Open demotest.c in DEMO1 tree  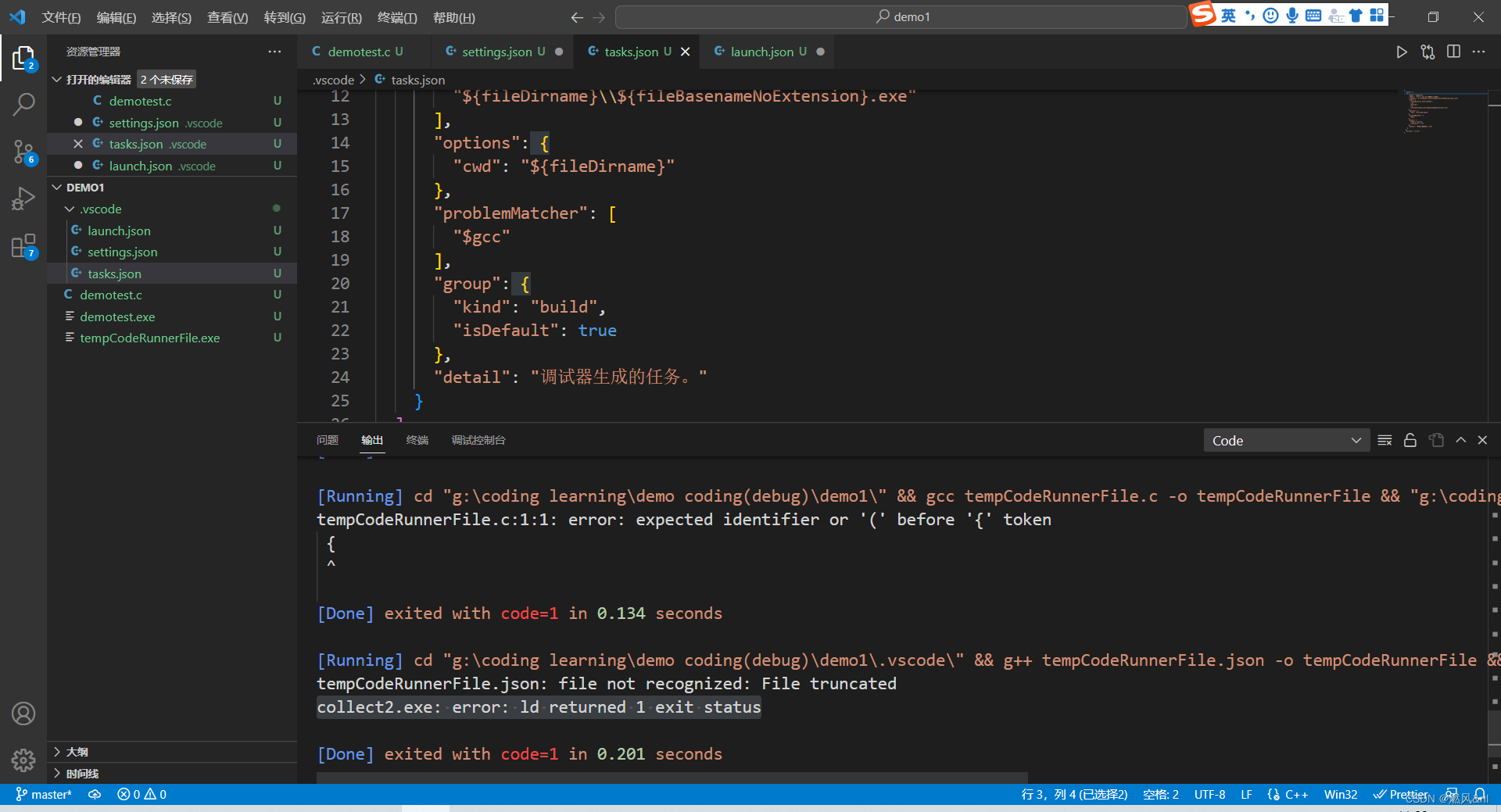[172, 295]
